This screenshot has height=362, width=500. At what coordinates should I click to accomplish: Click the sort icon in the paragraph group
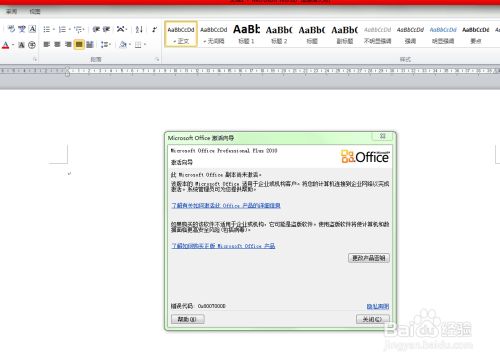click(139, 30)
